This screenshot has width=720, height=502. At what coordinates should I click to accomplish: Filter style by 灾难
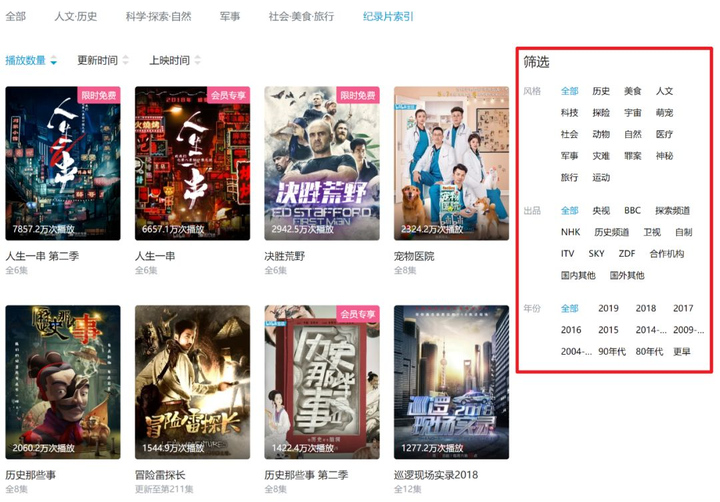point(601,156)
